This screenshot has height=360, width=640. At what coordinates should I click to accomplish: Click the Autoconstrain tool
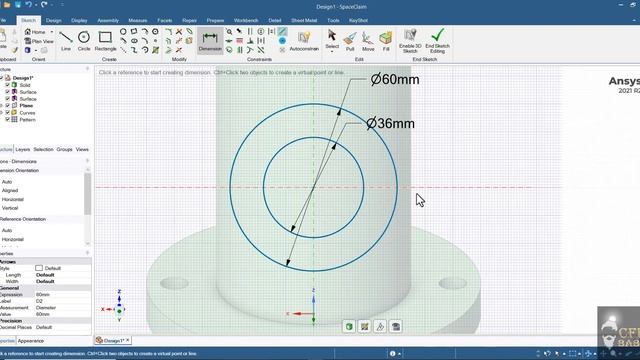(x=304, y=41)
